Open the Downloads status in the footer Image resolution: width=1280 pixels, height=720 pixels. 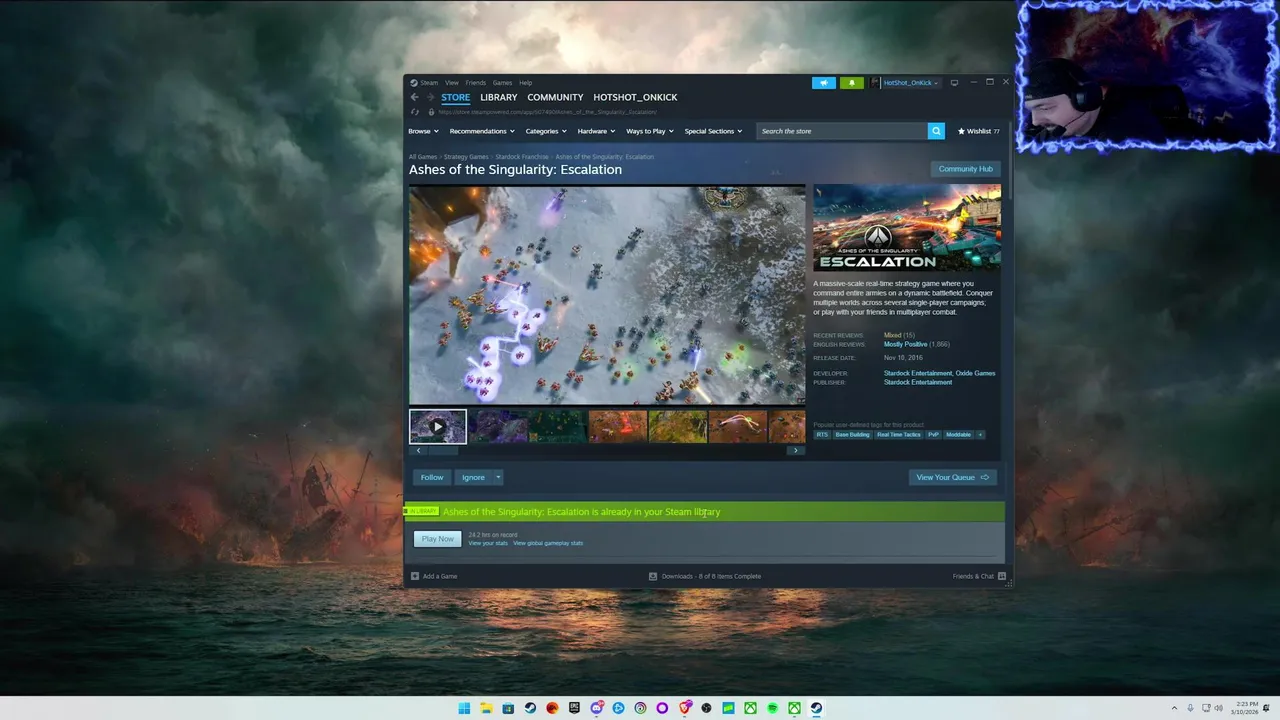(x=705, y=576)
